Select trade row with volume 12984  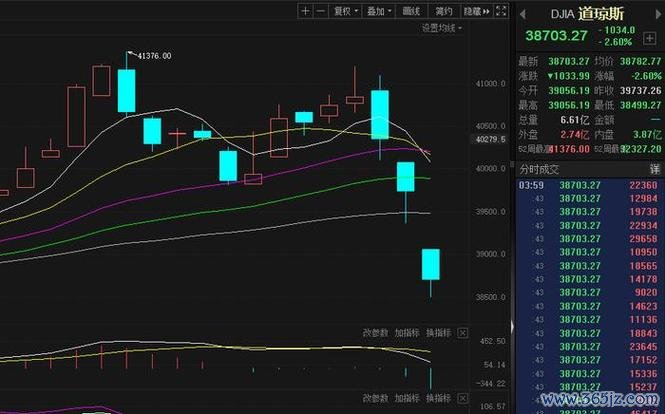pyautogui.click(x=590, y=199)
